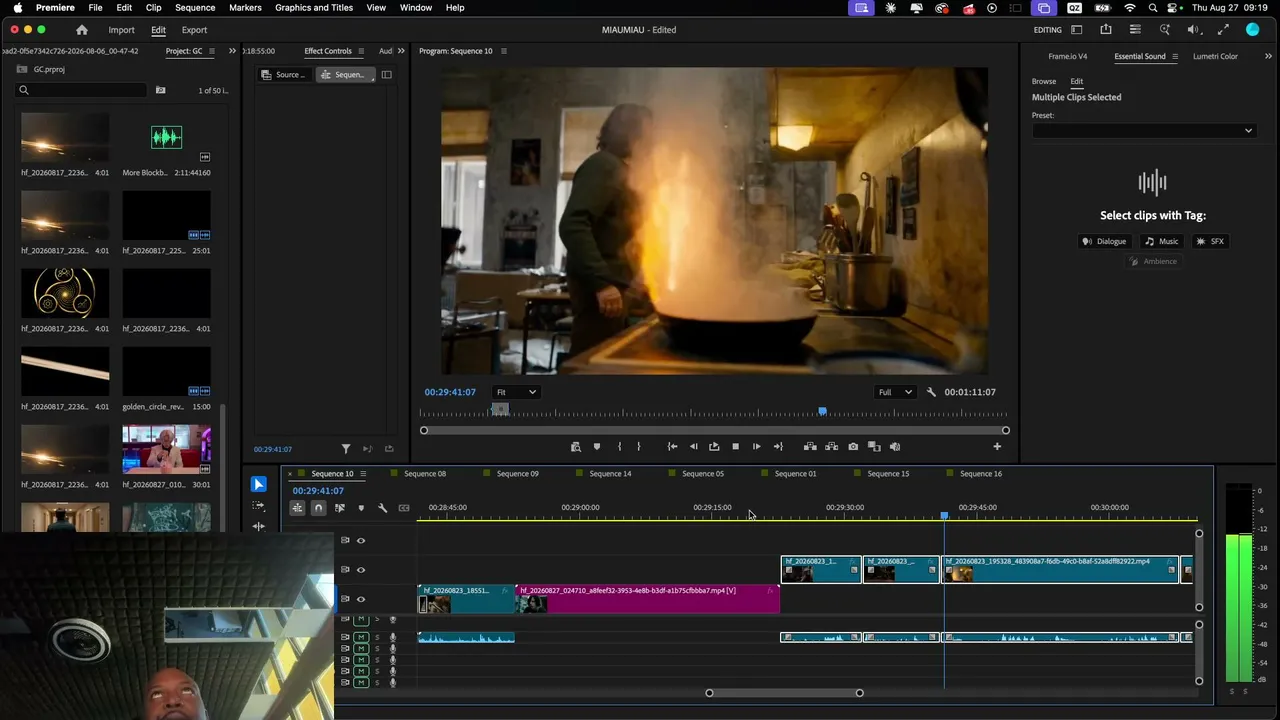The height and width of the screenshot is (720, 1280).
Task: Toggle Snap in Timeline magnet icon
Action: pos(318,508)
